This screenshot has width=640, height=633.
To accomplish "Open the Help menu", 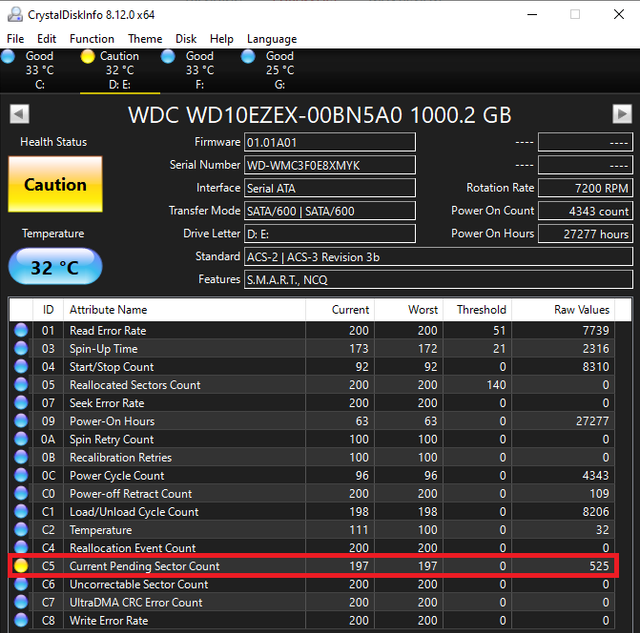I will coord(221,39).
